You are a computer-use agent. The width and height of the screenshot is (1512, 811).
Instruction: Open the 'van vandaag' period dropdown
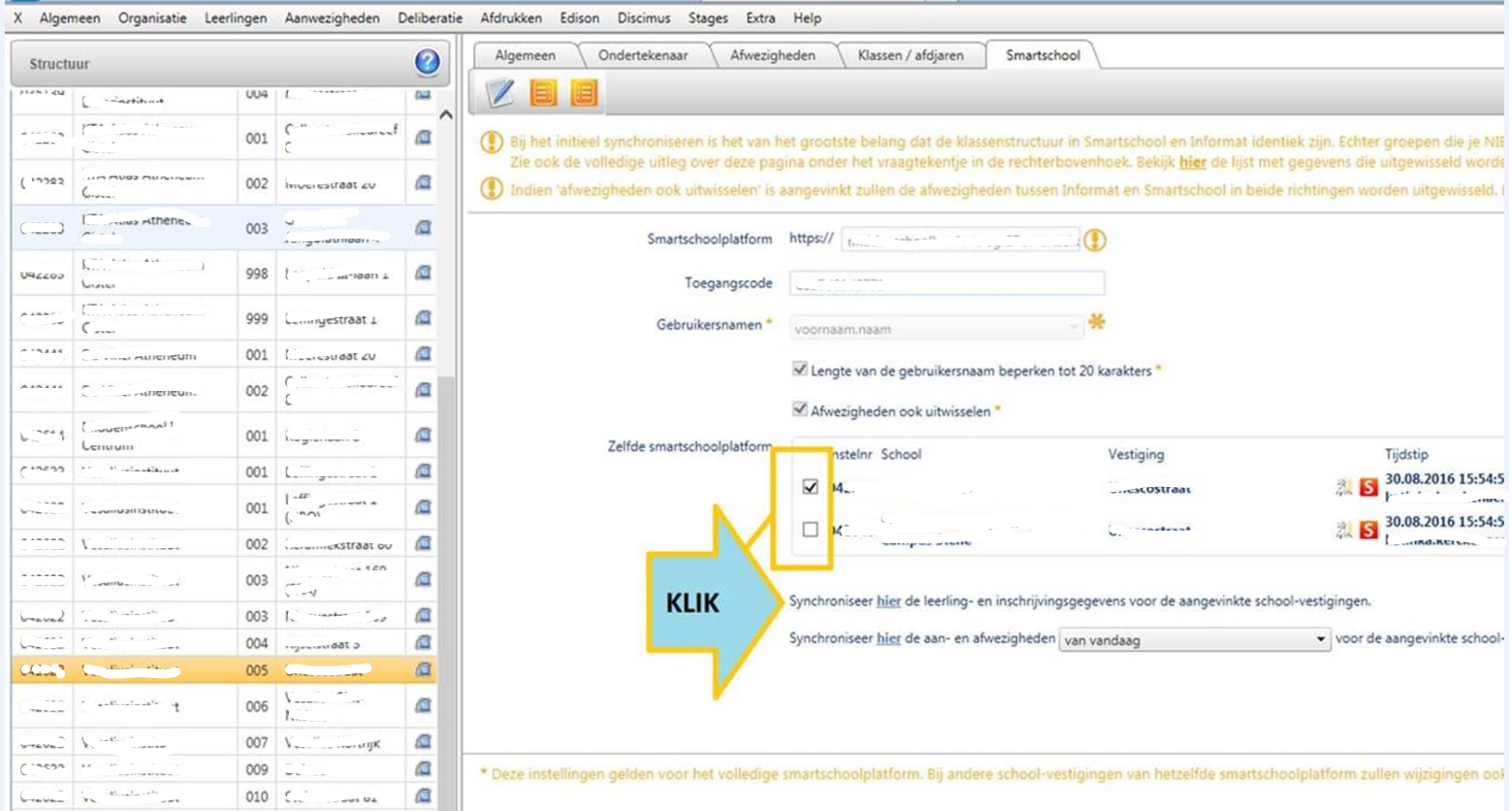pyautogui.click(x=1194, y=640)
